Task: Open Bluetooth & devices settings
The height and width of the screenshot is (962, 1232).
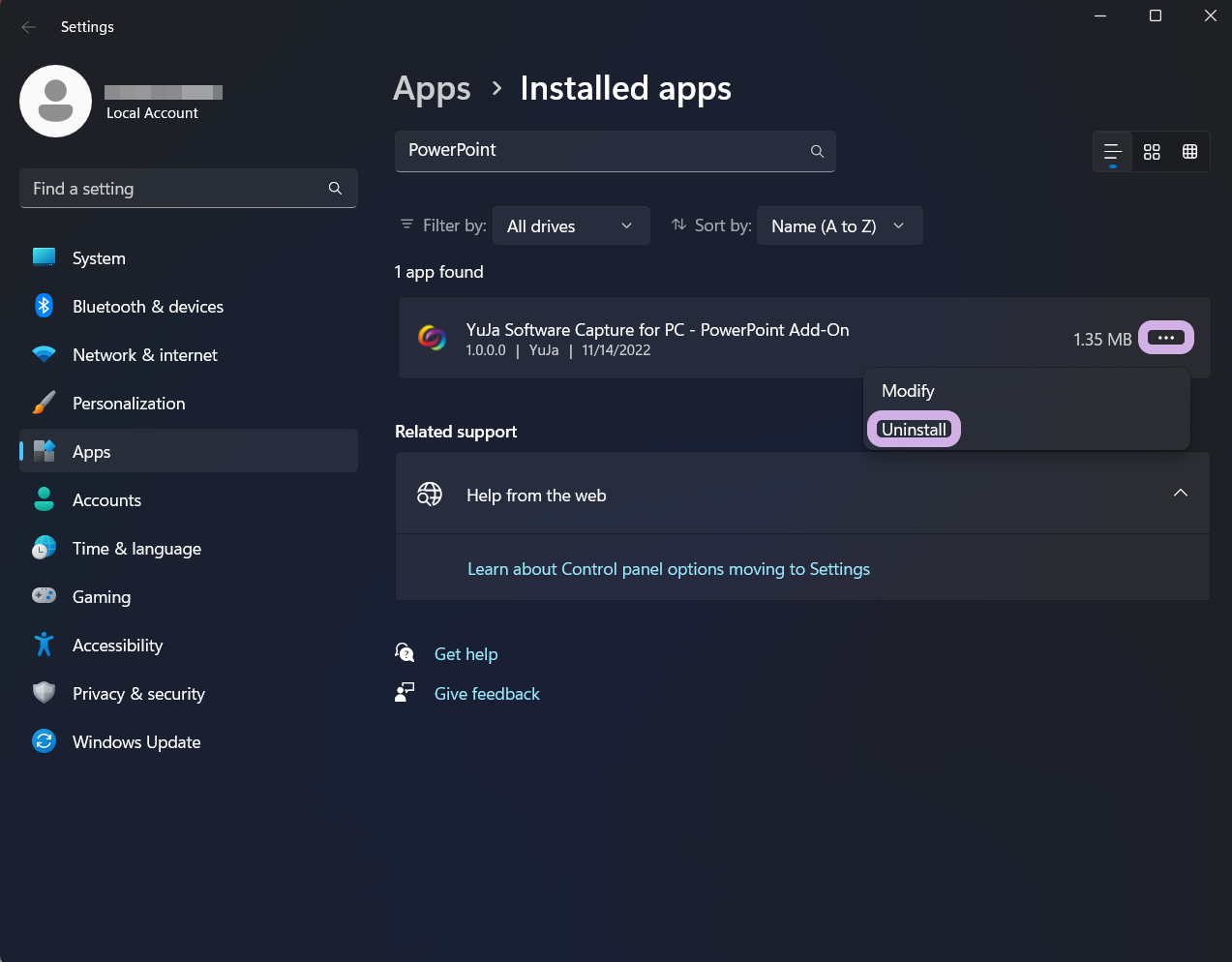Action: point(189,307)
